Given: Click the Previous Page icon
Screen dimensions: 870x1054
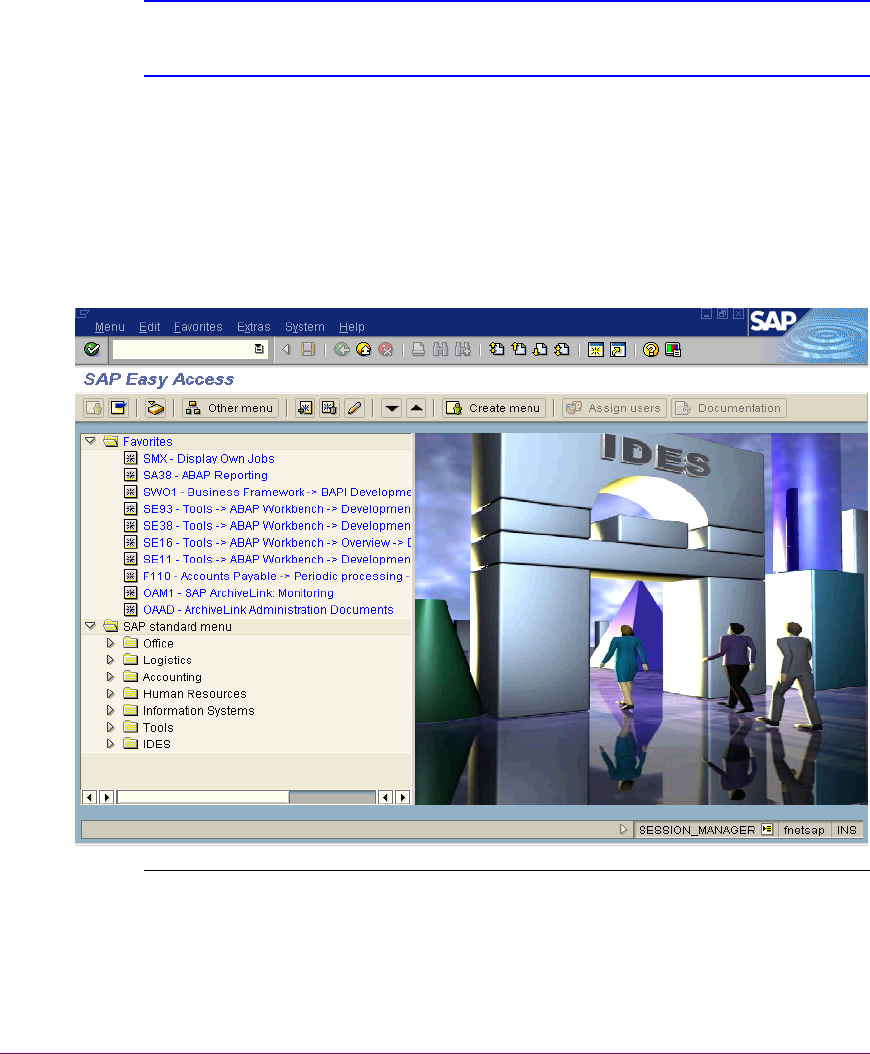Looking at the screenshot, I should (519, 350).
